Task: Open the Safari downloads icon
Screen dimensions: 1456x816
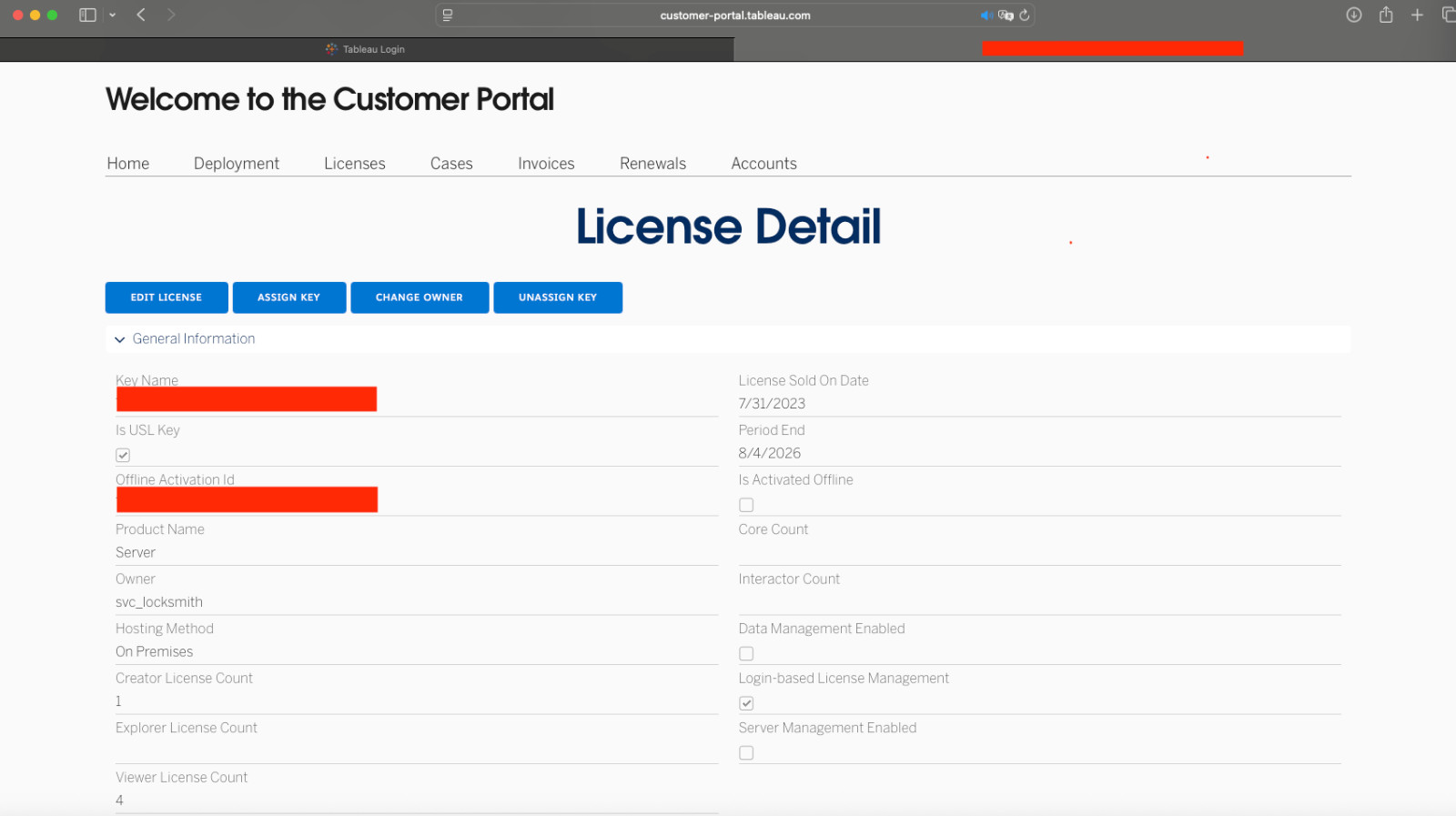Action: [1354, 15]
